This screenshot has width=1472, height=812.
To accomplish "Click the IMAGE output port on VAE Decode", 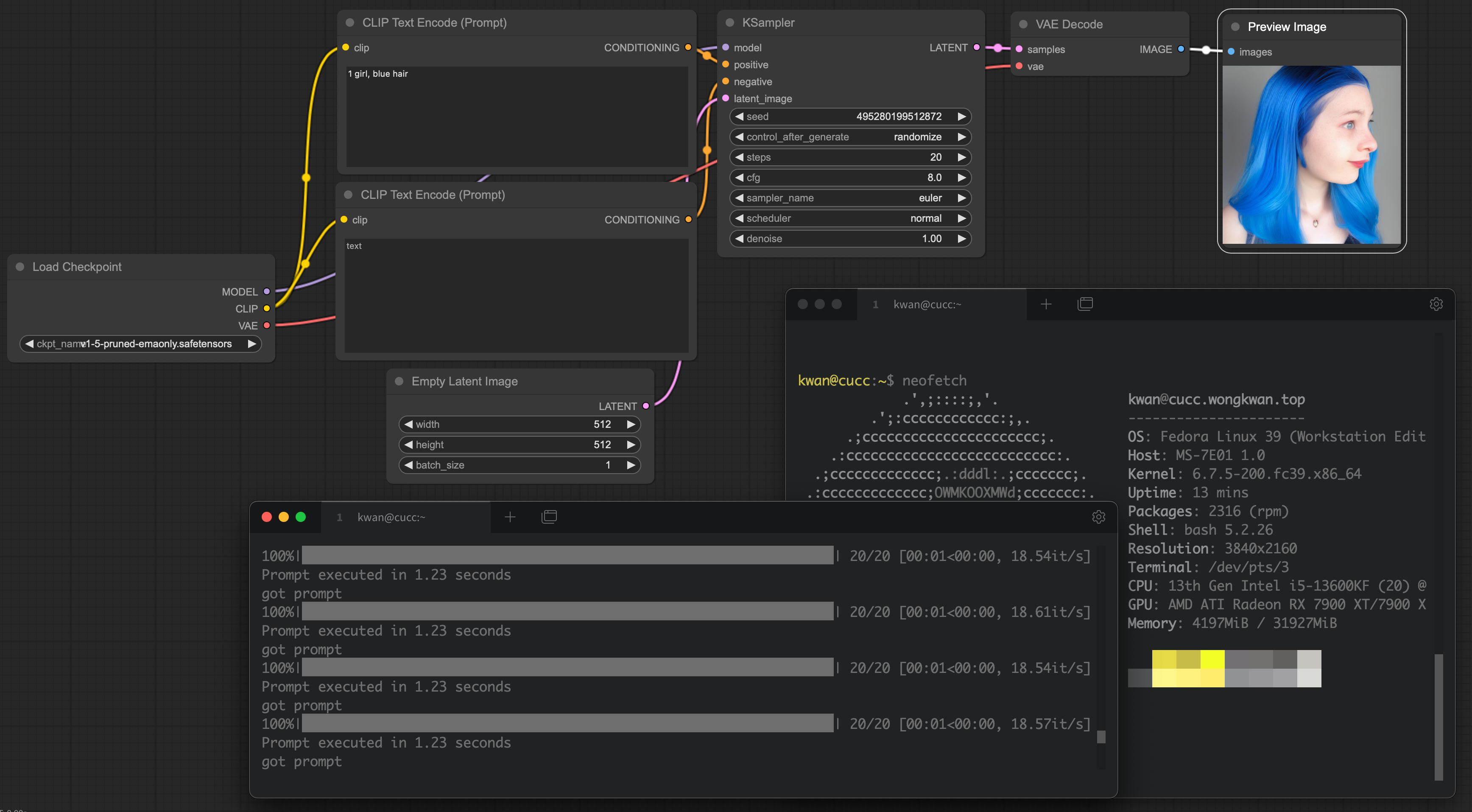I will (1181, 49).
